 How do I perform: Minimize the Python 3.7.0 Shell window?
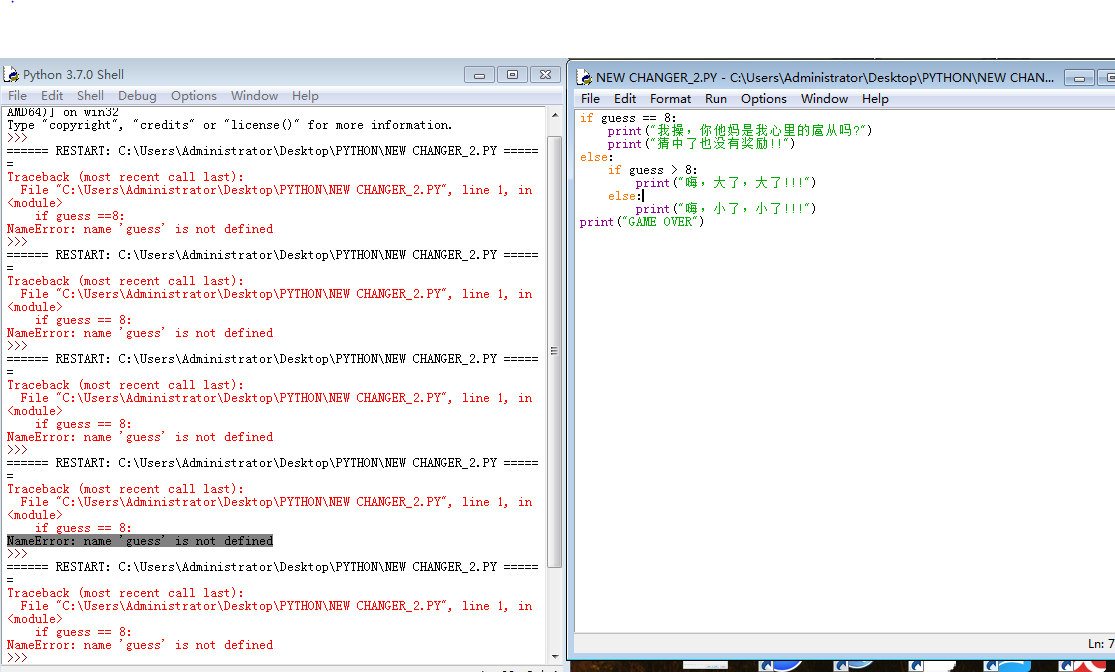point(479,75)
